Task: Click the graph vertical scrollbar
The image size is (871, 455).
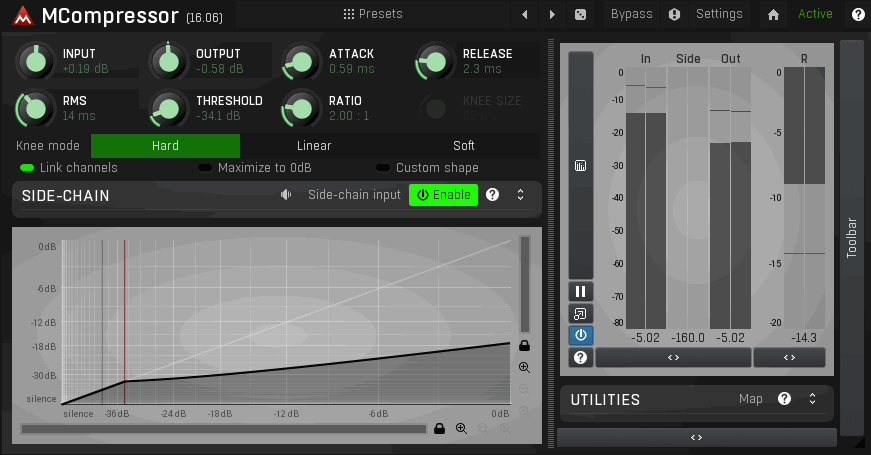Action: [x=524, y=284]
